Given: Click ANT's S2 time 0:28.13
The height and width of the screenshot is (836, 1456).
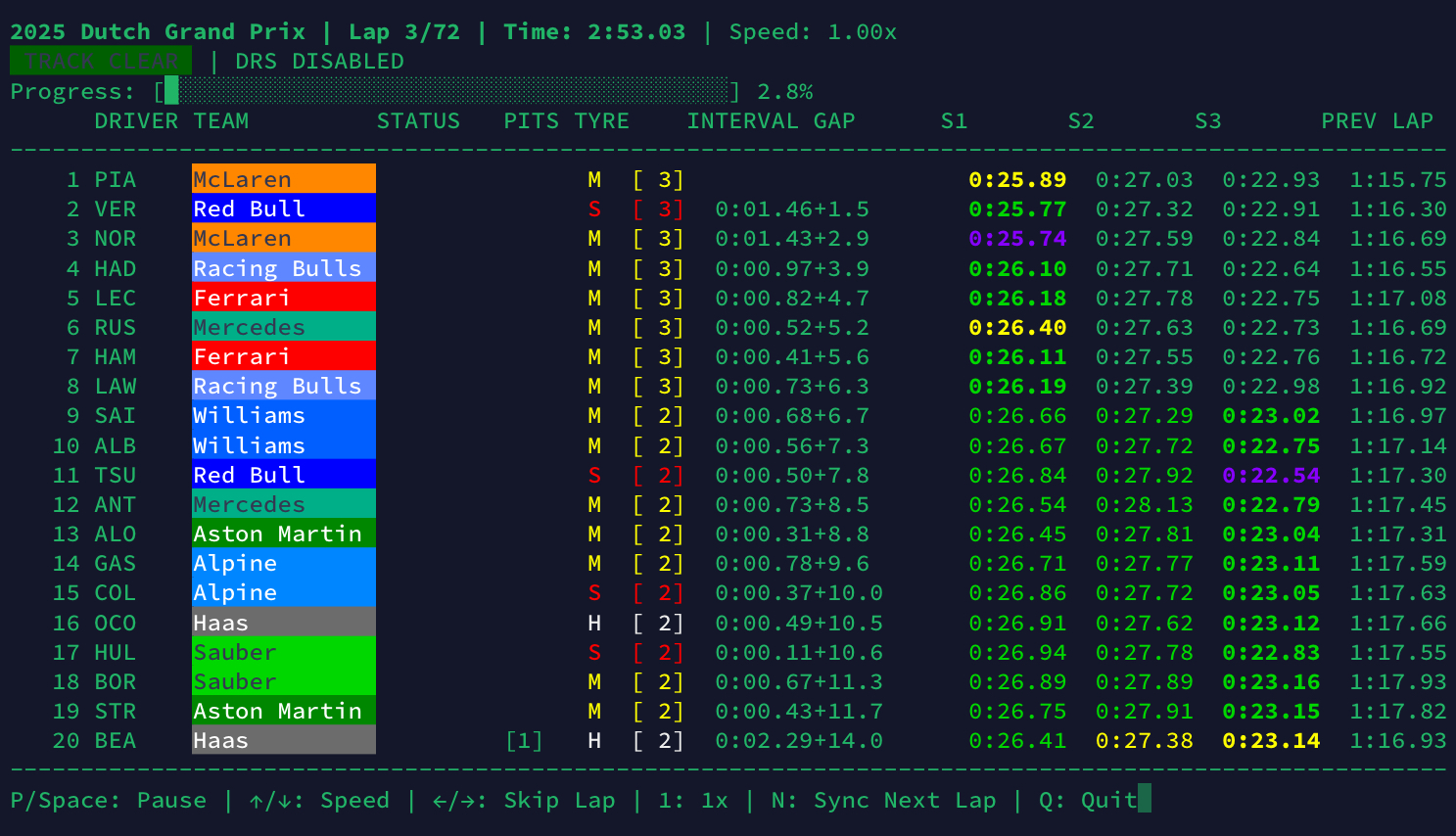Looking at the screenshot, I should (x=1145, y=504).
